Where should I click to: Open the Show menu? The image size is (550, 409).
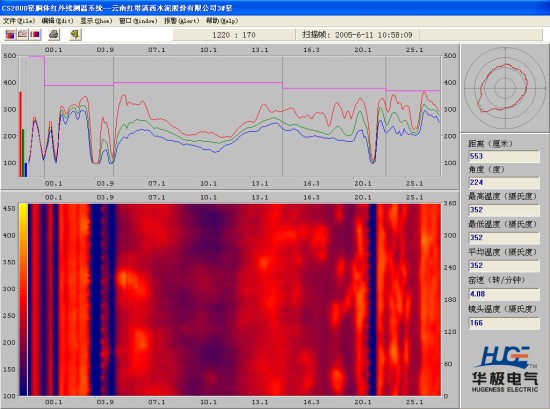(96, 21)
